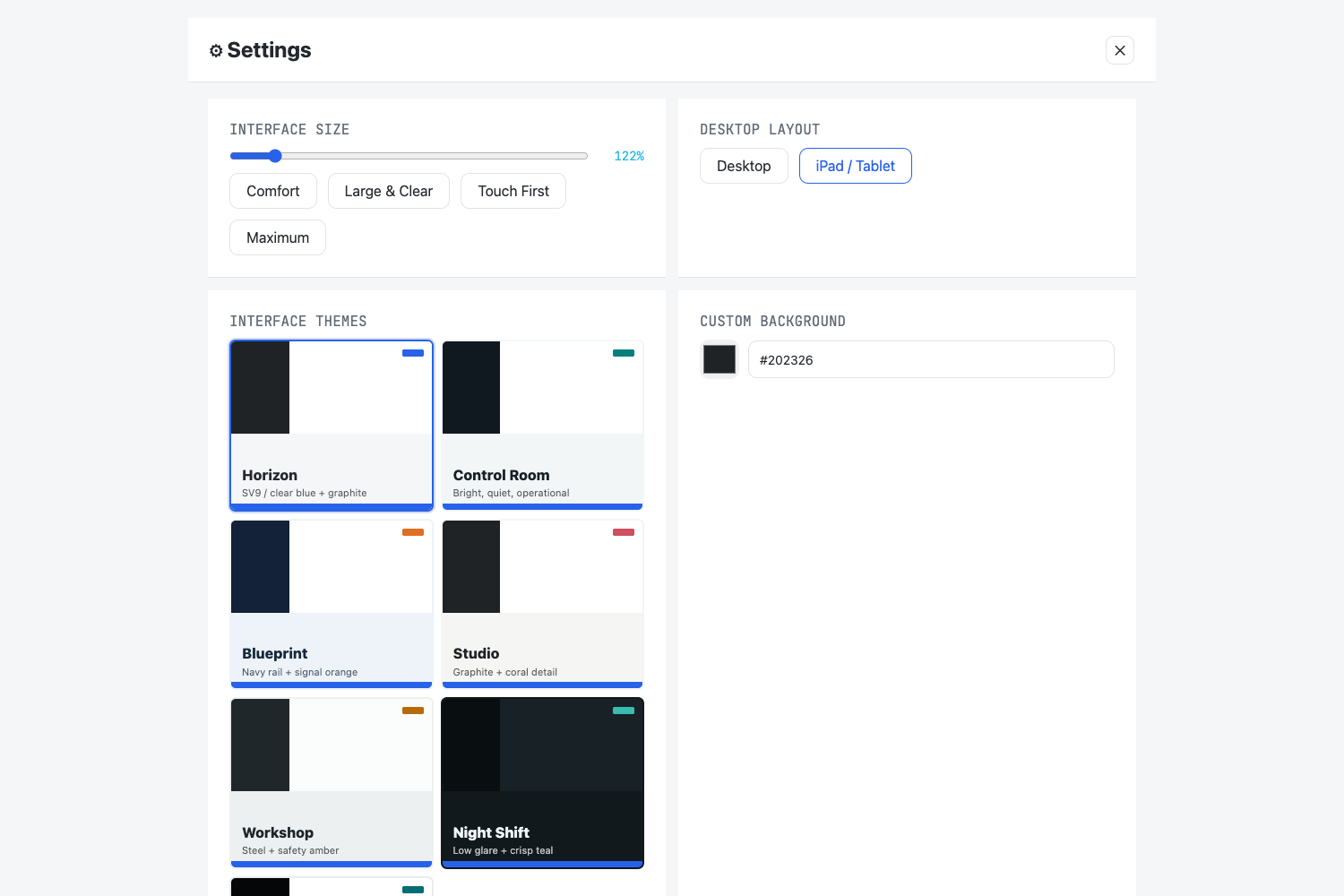Switch to the Workshop theme
The height and width of the screenshot is (896, 1344).
coord(332,783)
